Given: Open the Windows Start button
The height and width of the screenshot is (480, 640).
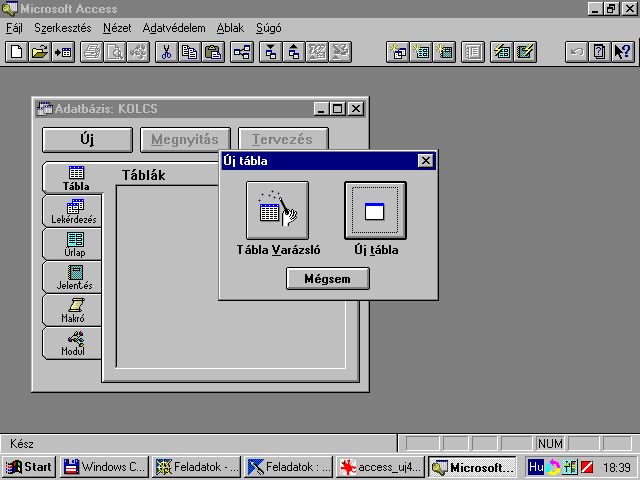Looking at the screenshot, I should coord(29,467).
